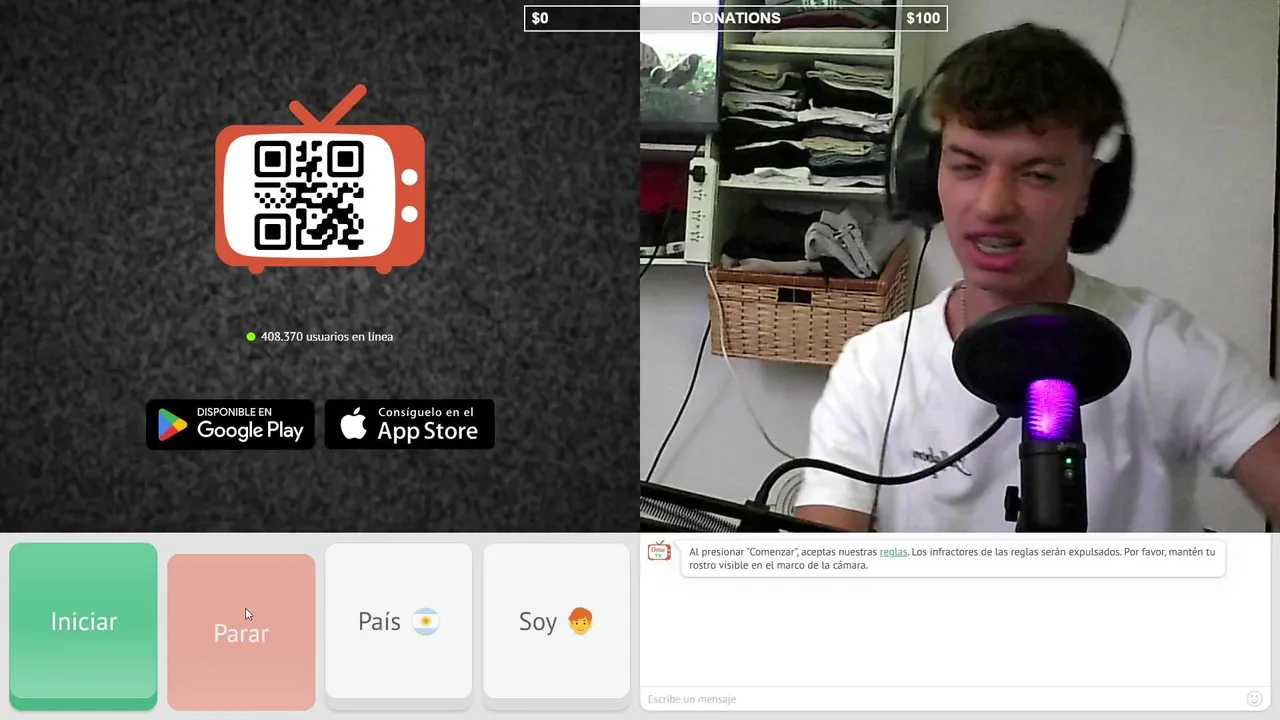Click the $0 donation start label
The height and width of the screenshot is (720, 1280).
coord(540,18)
